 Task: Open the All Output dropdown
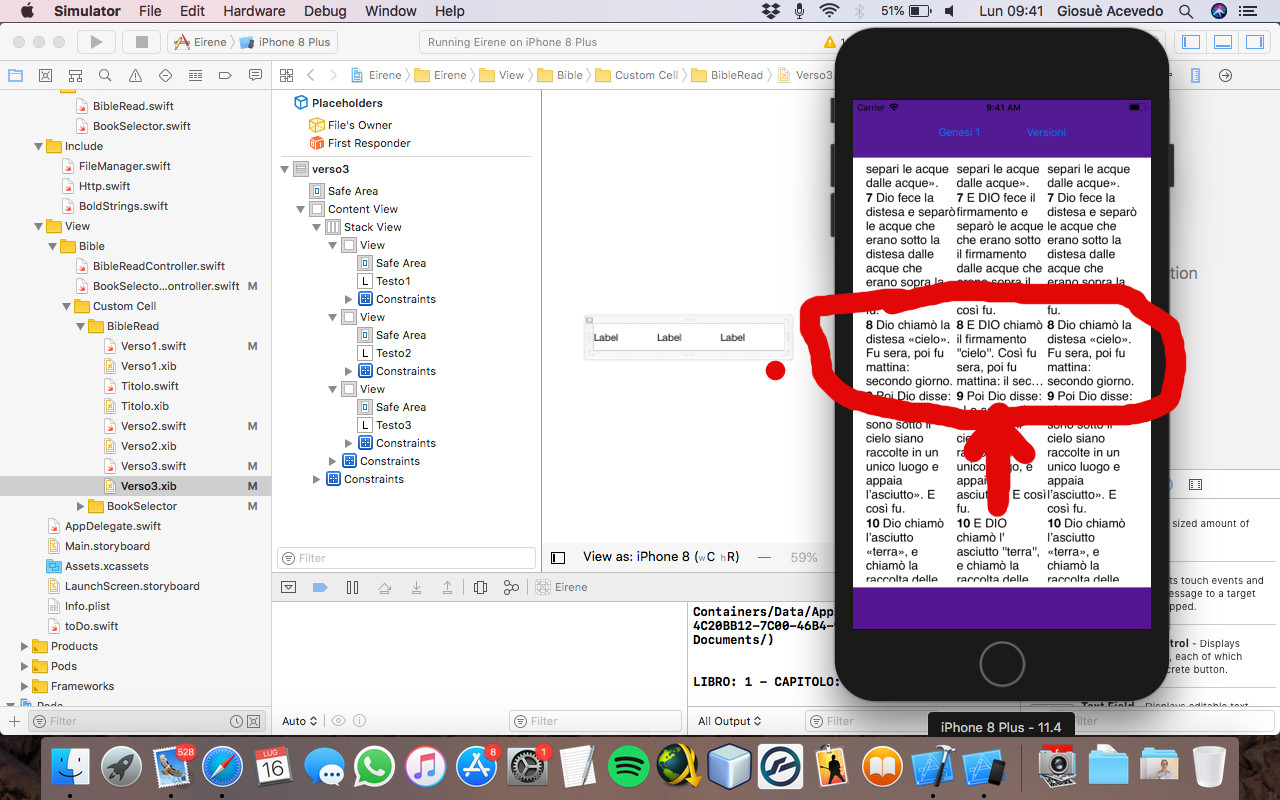pos(726,721)
